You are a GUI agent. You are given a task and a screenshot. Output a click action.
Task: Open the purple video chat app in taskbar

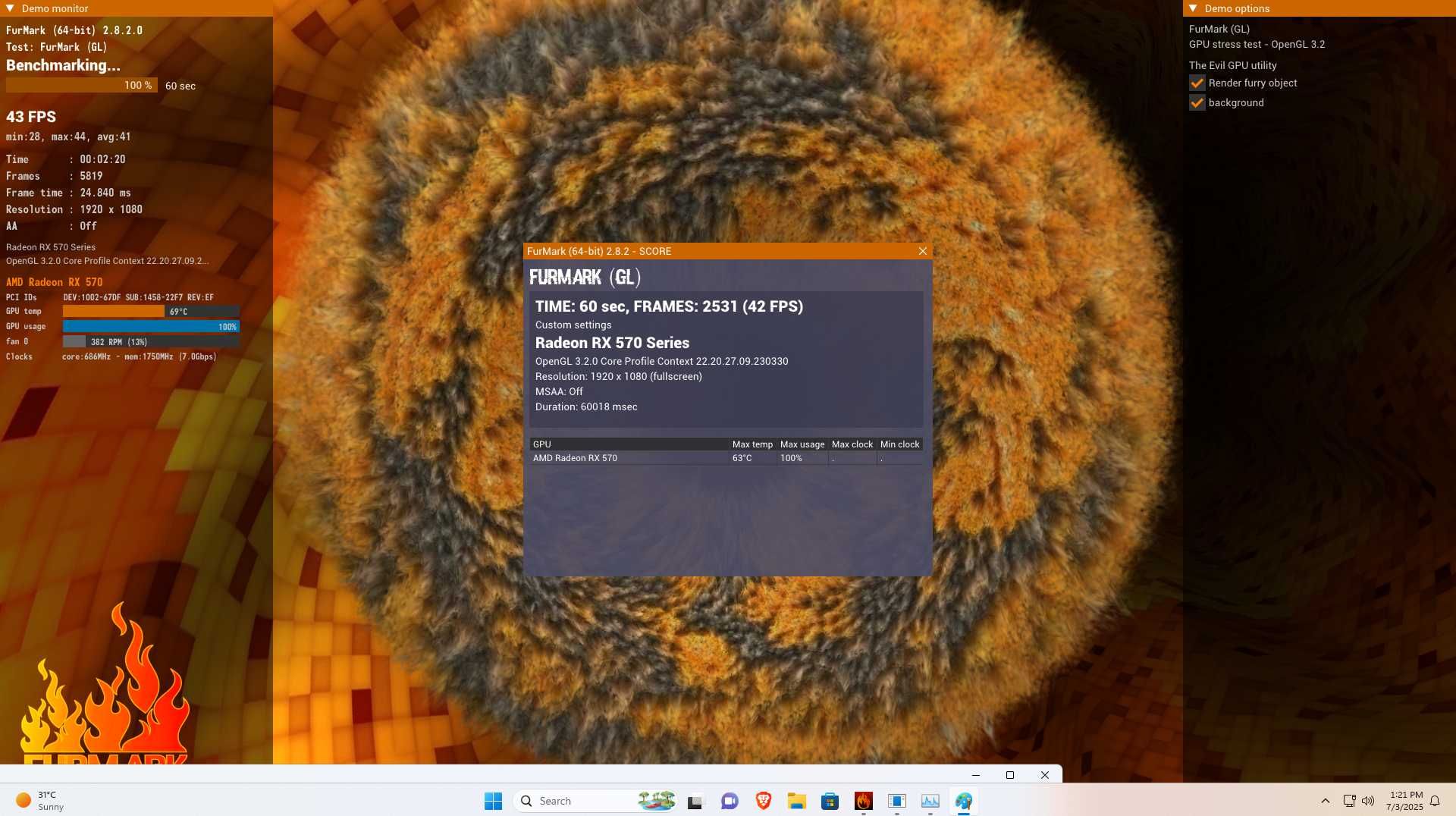[730, 801]
